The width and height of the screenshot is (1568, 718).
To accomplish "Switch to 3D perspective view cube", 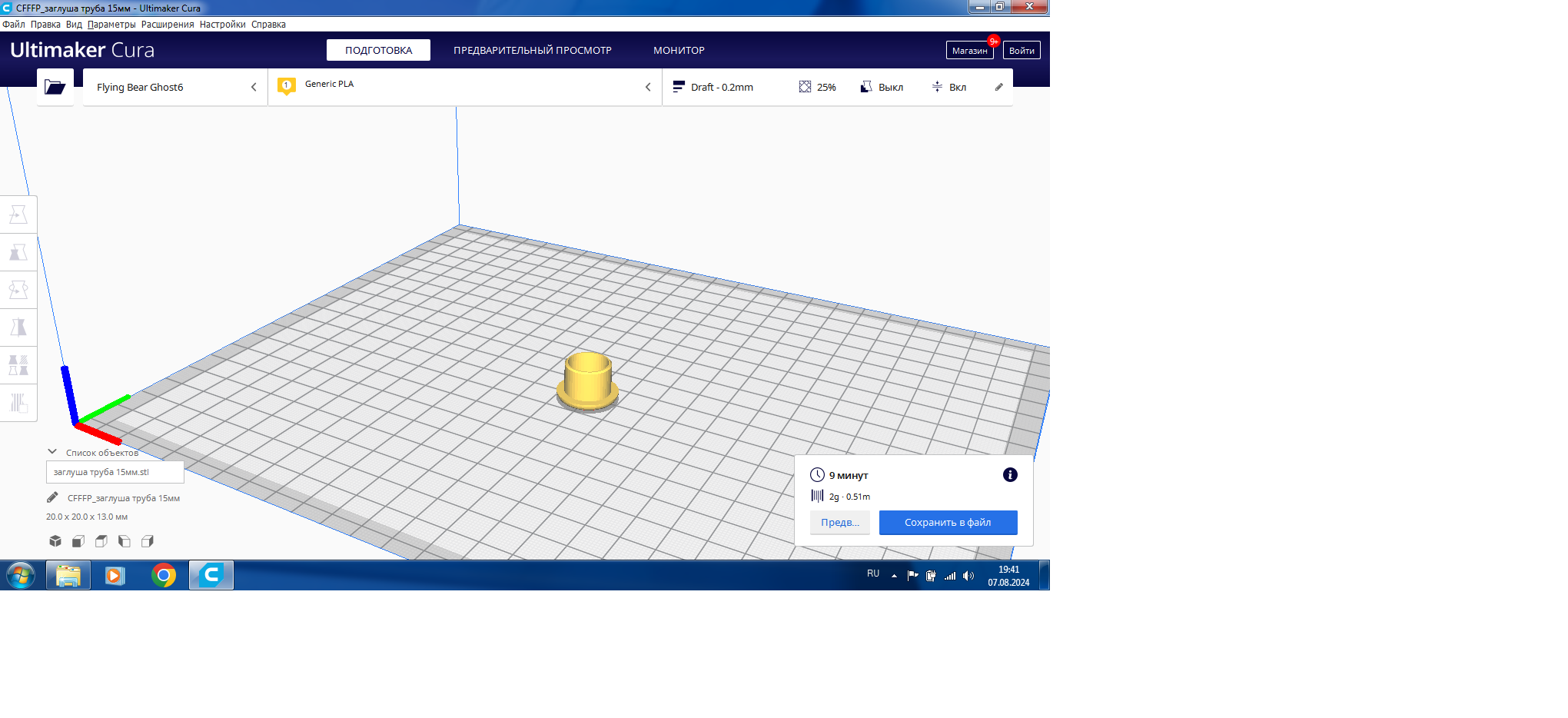I will click(x=55, y=541).
